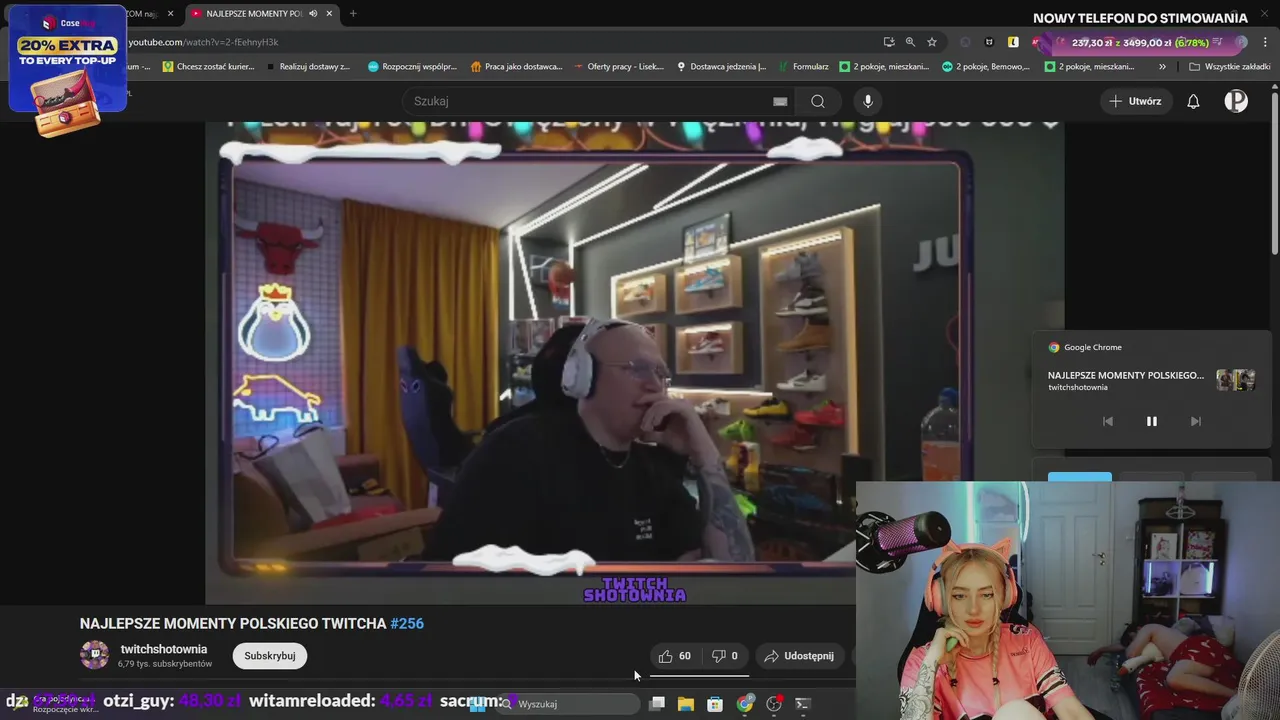
Task: Open 'Praca jako dostawca...' bookmark
Action: click(x=514, y=67)
